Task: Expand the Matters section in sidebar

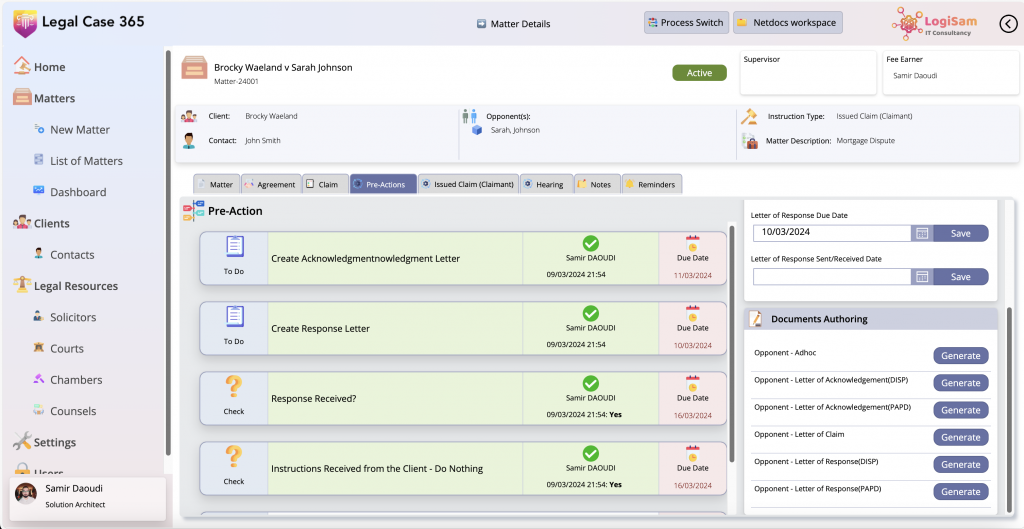Action: pos(54,98)
